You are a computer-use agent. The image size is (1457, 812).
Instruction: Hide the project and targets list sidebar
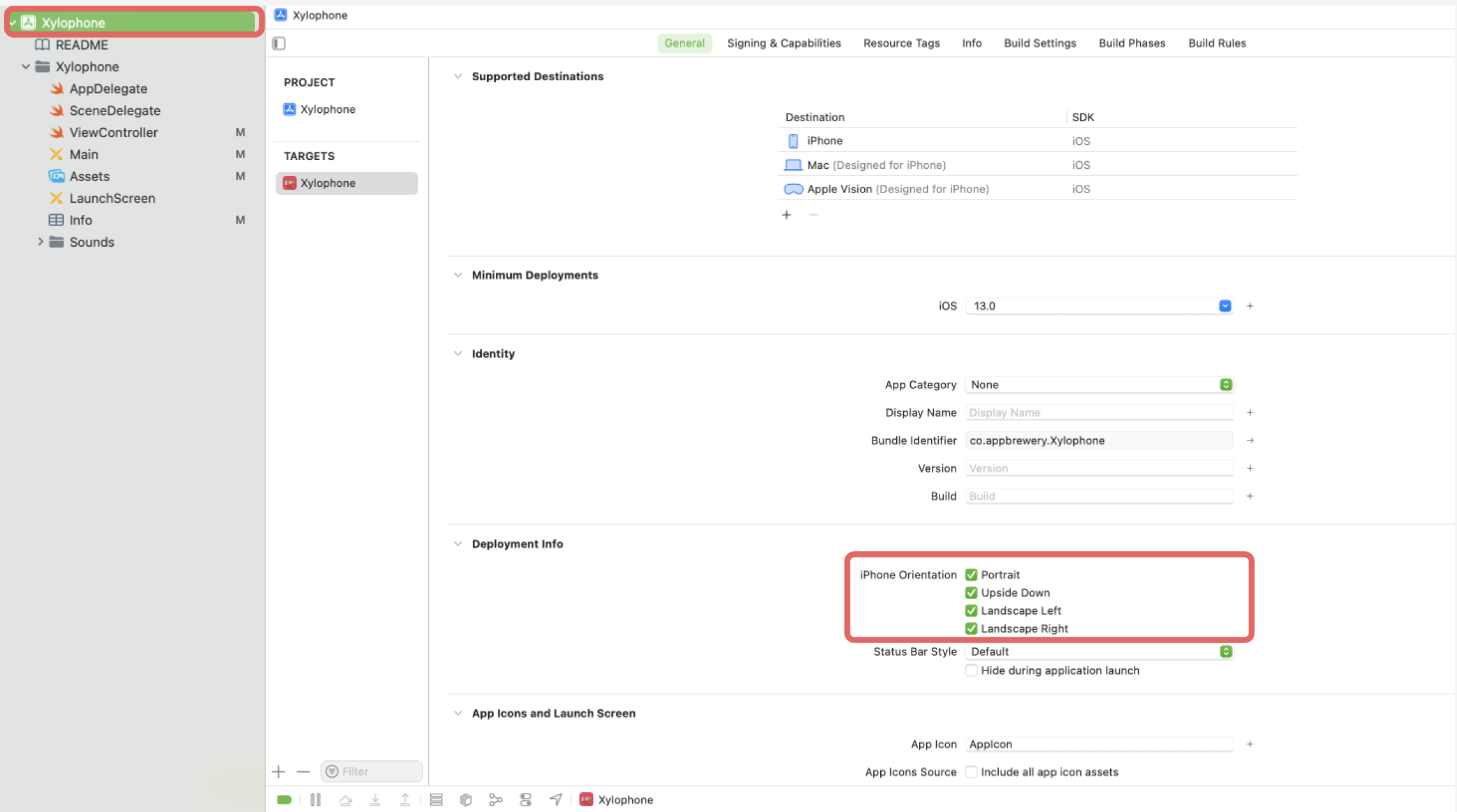(x=279, y=43)
